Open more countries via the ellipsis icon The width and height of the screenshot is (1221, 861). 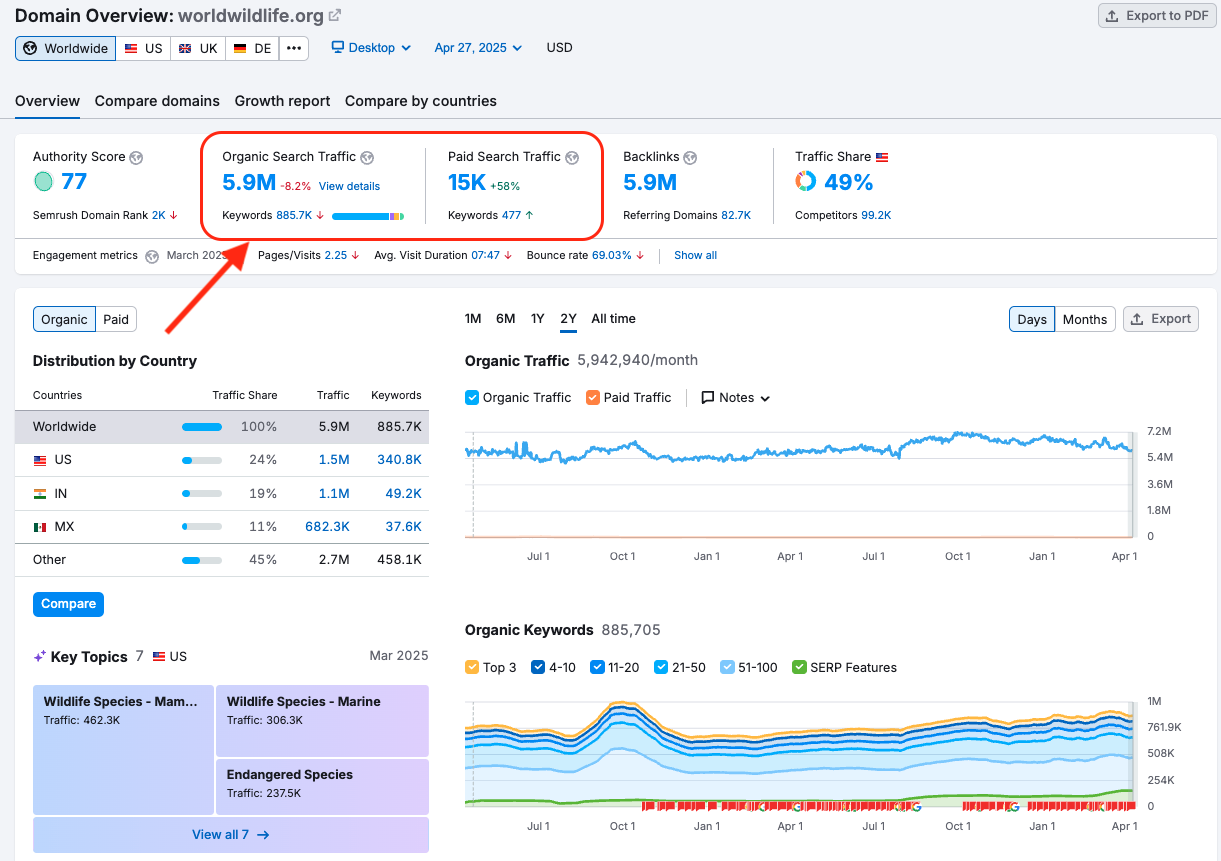point(293,47)
